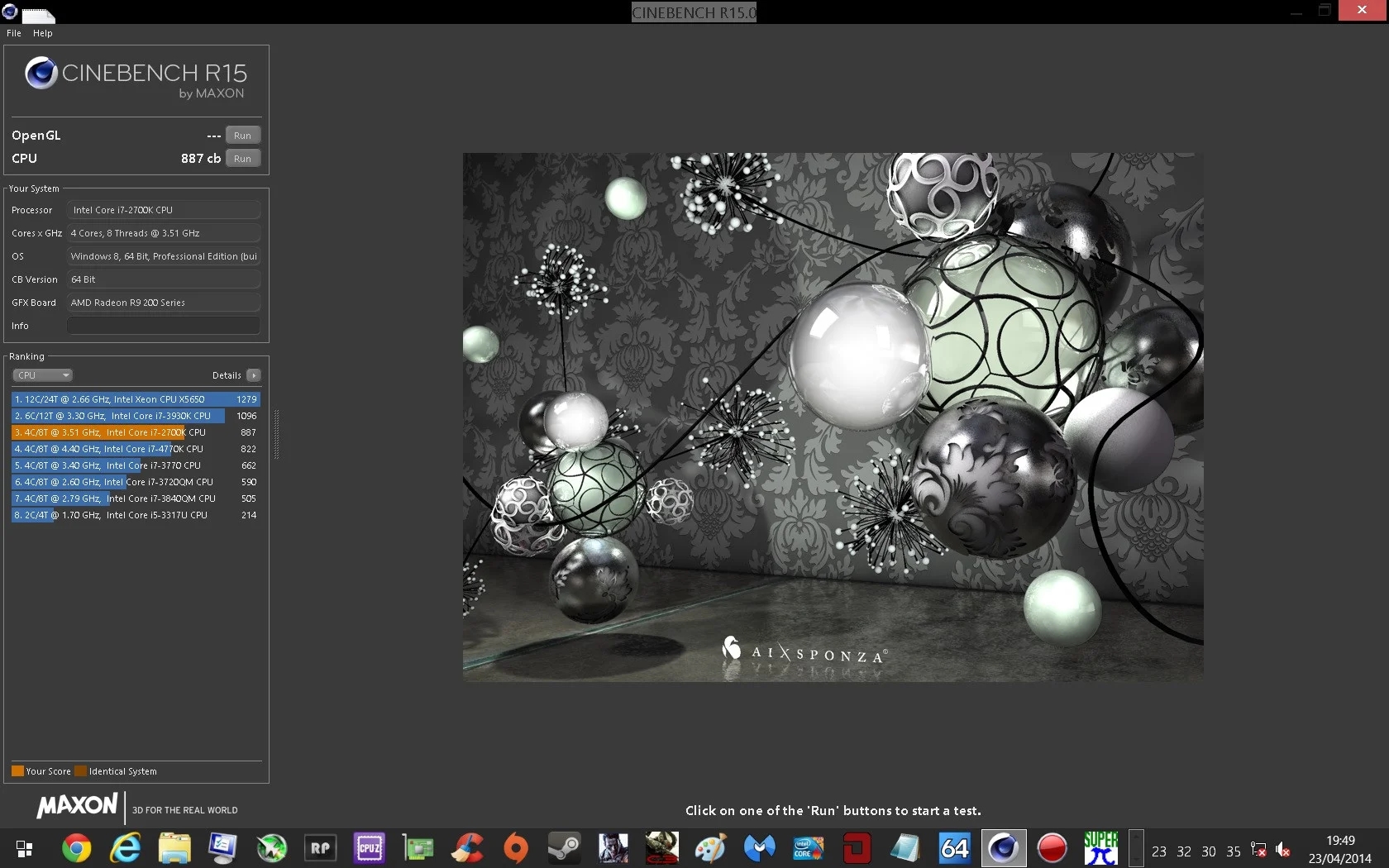The image size is (1389, 868).
Task: Open the Help menu
Action: [x=43, y=33]
